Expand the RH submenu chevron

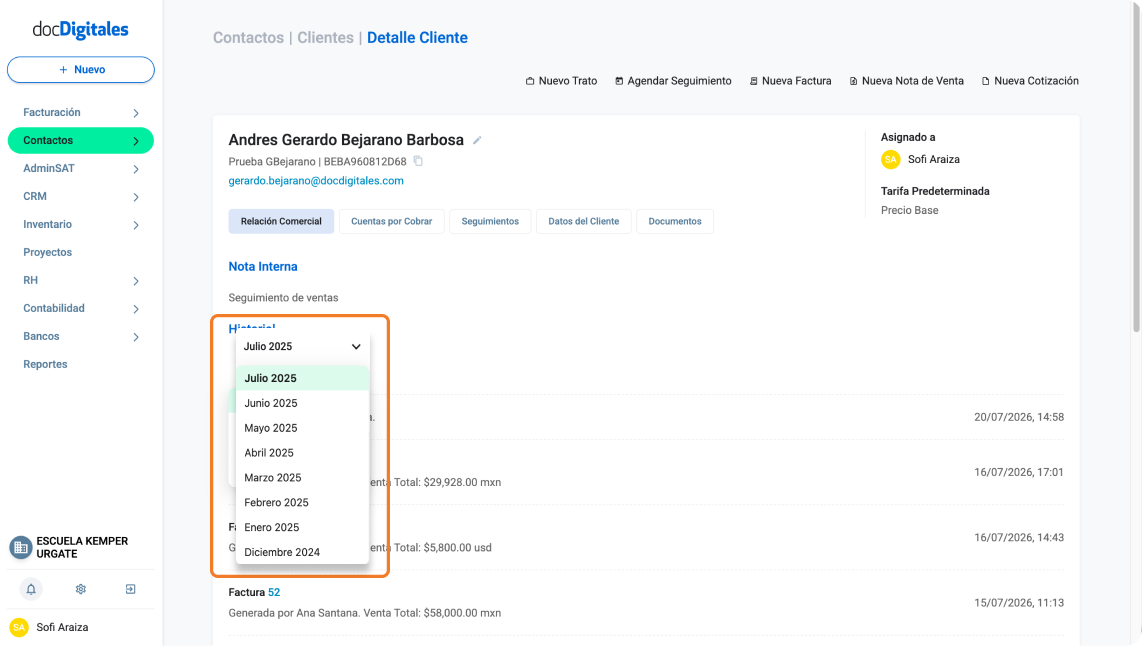(x=136, y=281)
